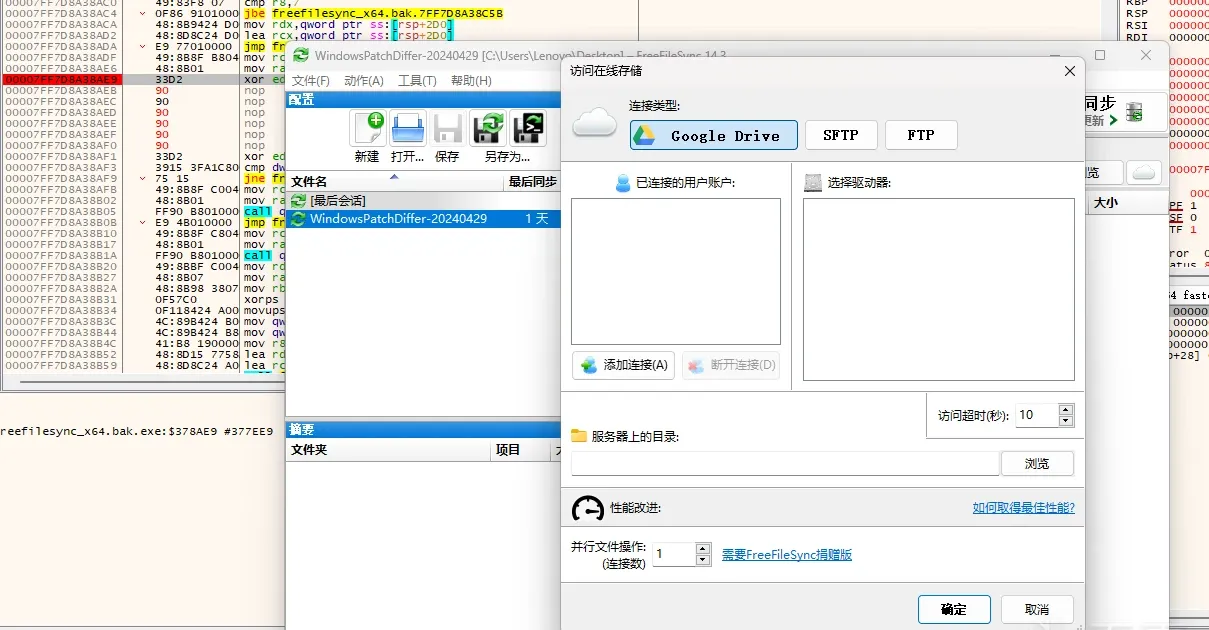This screenshot has height=630, width=1209.
Task: Open the 如何取得最佳性能? link
Action: tap(1024, 508)
